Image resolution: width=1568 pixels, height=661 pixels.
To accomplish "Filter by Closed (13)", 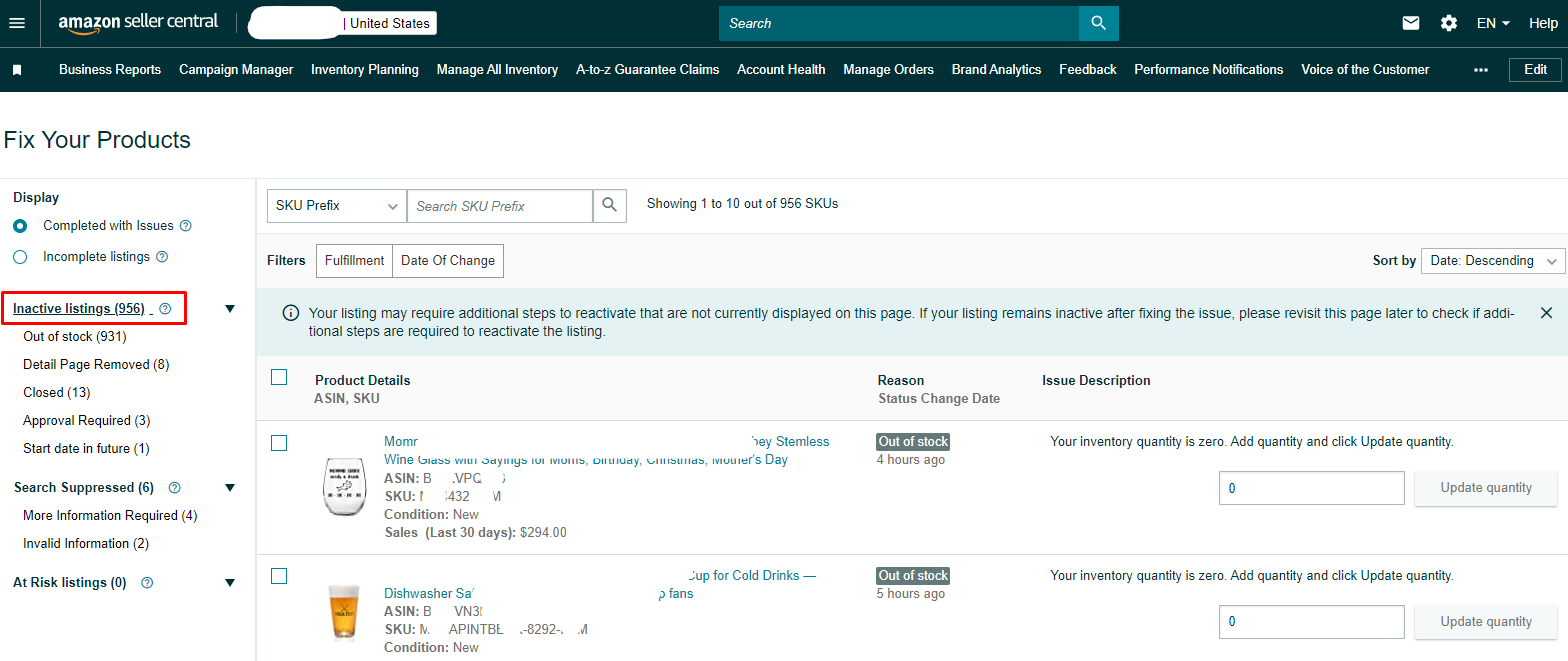I will 57,393.
